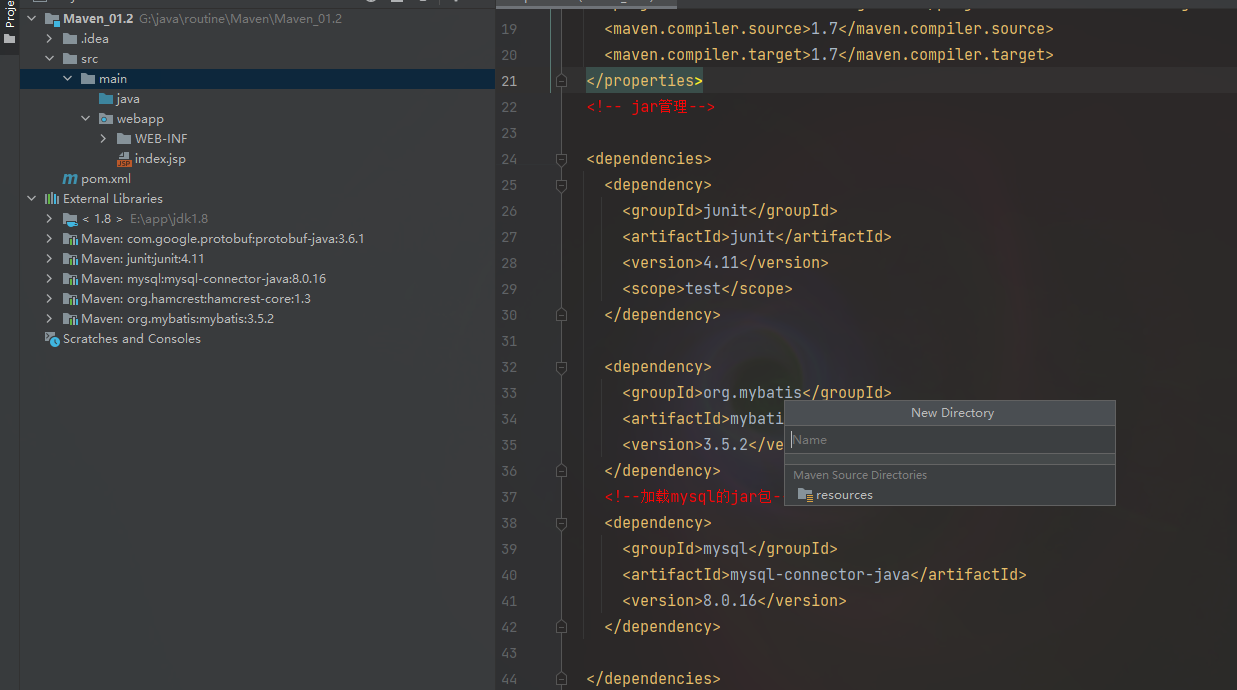This screenshot has height=690, width=1237.
Task: Click the maven.compiler.target 1.7 line
Action: coord(829,55)
